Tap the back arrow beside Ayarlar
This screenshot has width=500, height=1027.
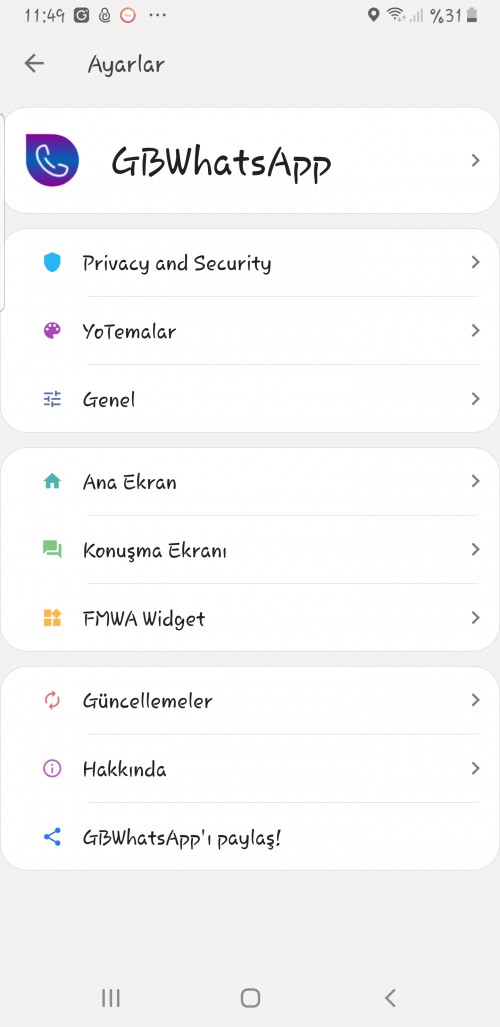click(x=33, y=64)
